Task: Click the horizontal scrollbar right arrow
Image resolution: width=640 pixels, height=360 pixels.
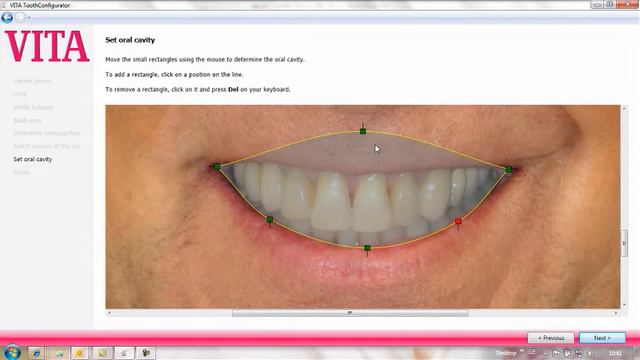Action: pos(616,313)
